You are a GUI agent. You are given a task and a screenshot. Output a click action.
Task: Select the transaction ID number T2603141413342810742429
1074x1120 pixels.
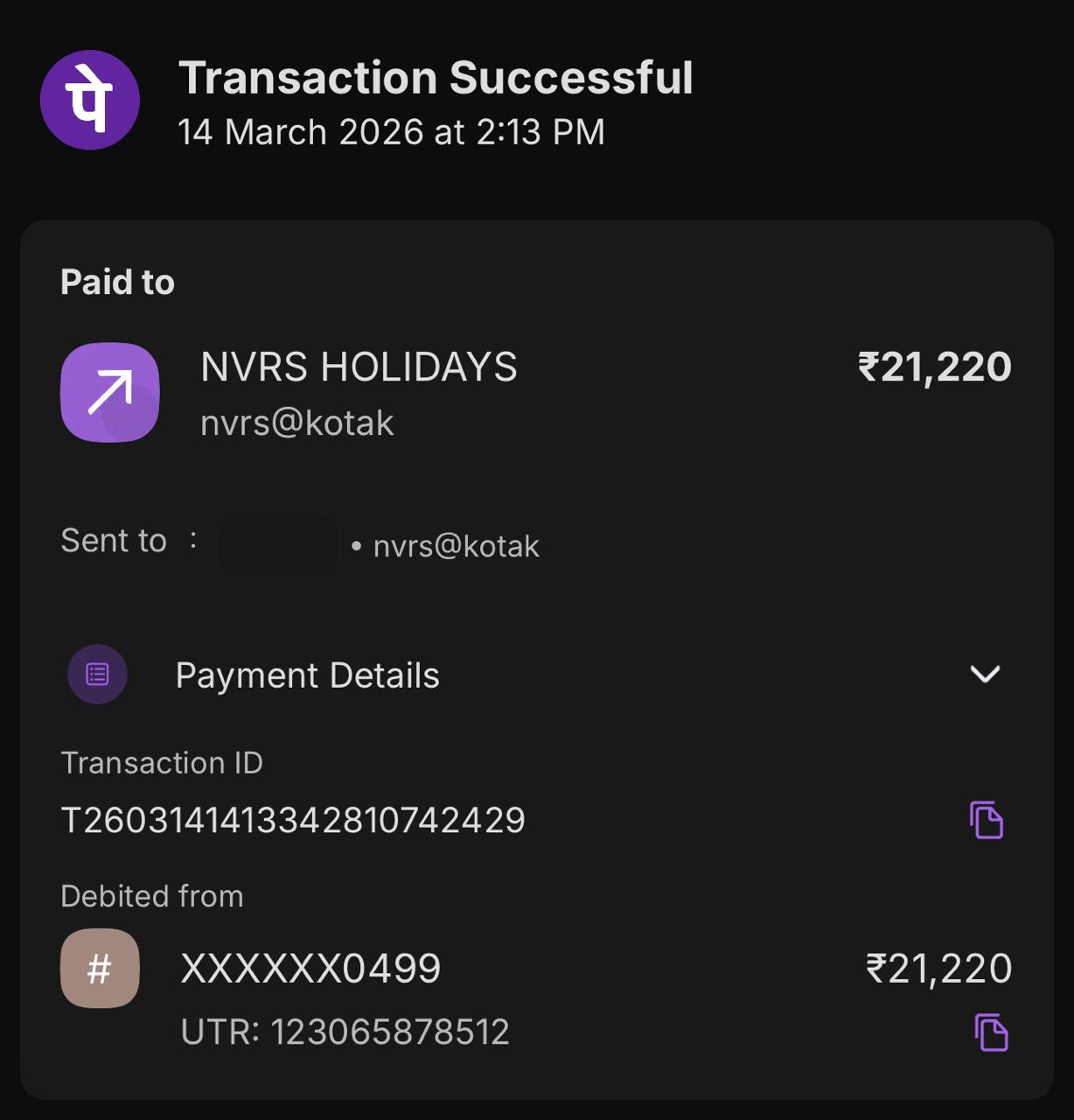pos(293,821)
